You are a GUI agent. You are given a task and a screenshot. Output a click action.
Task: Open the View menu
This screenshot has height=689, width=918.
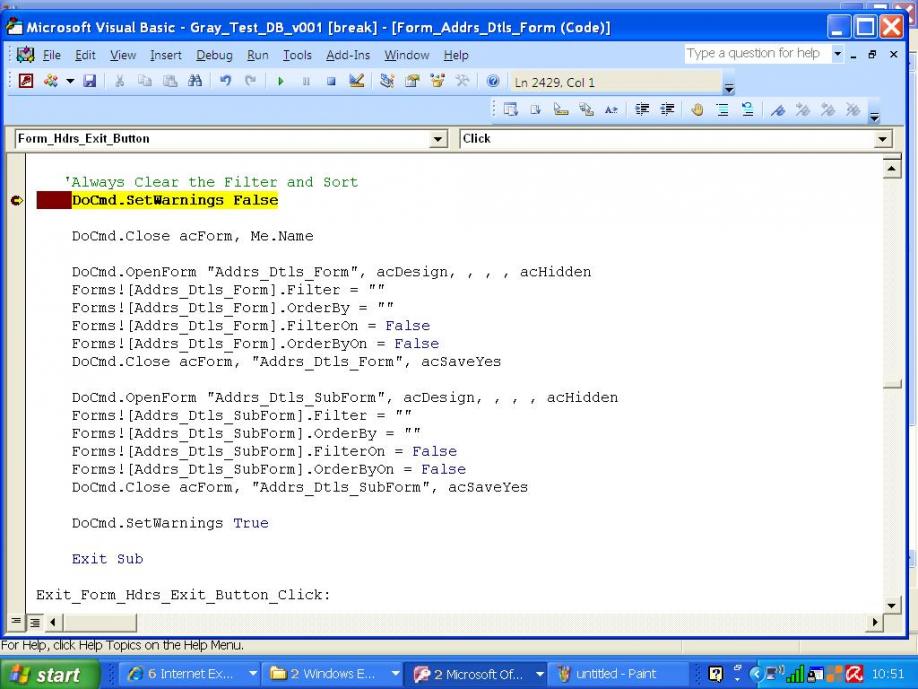pos(123,55)
